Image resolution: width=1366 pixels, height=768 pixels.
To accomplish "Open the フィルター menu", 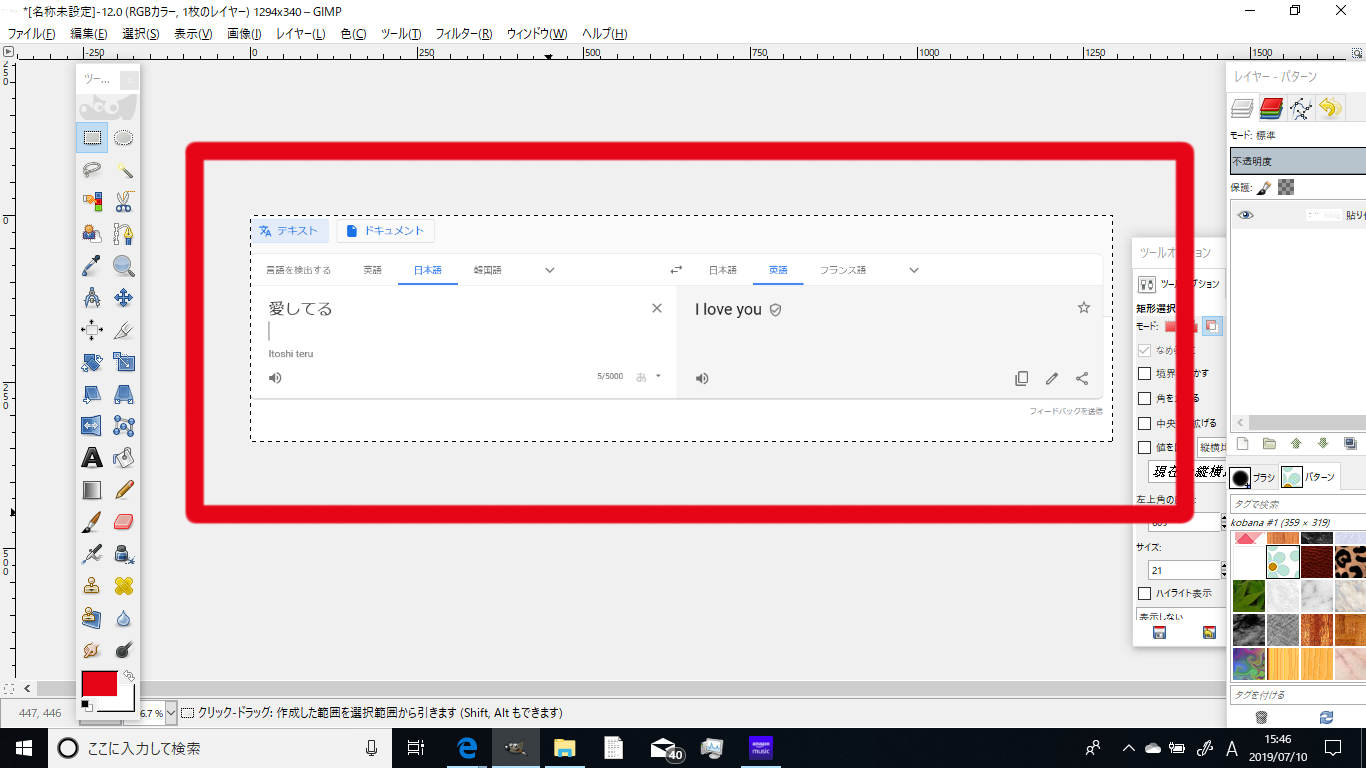I will tap(464, 34).
